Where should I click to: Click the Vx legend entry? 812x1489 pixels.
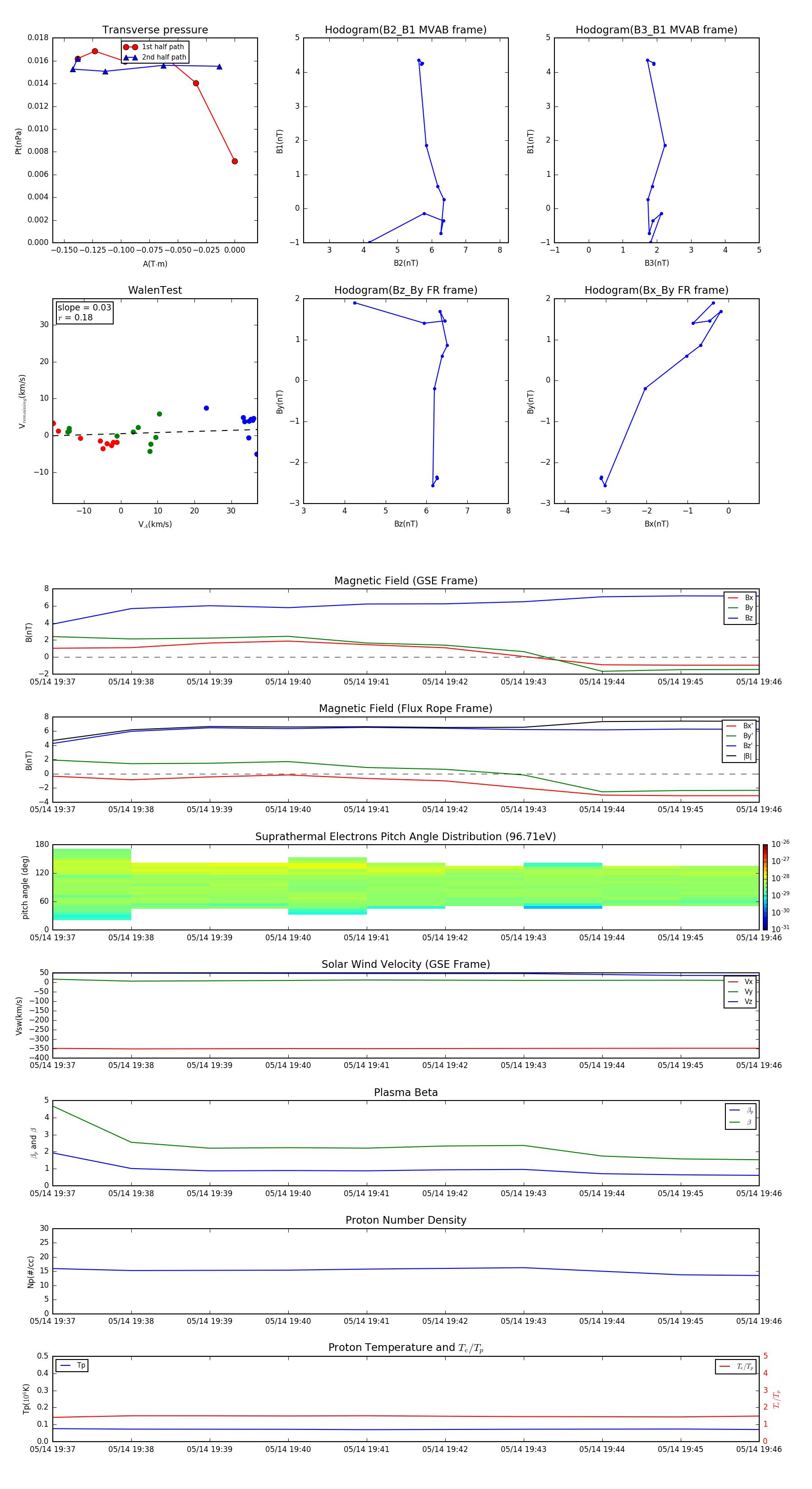(x=740, y=981)
